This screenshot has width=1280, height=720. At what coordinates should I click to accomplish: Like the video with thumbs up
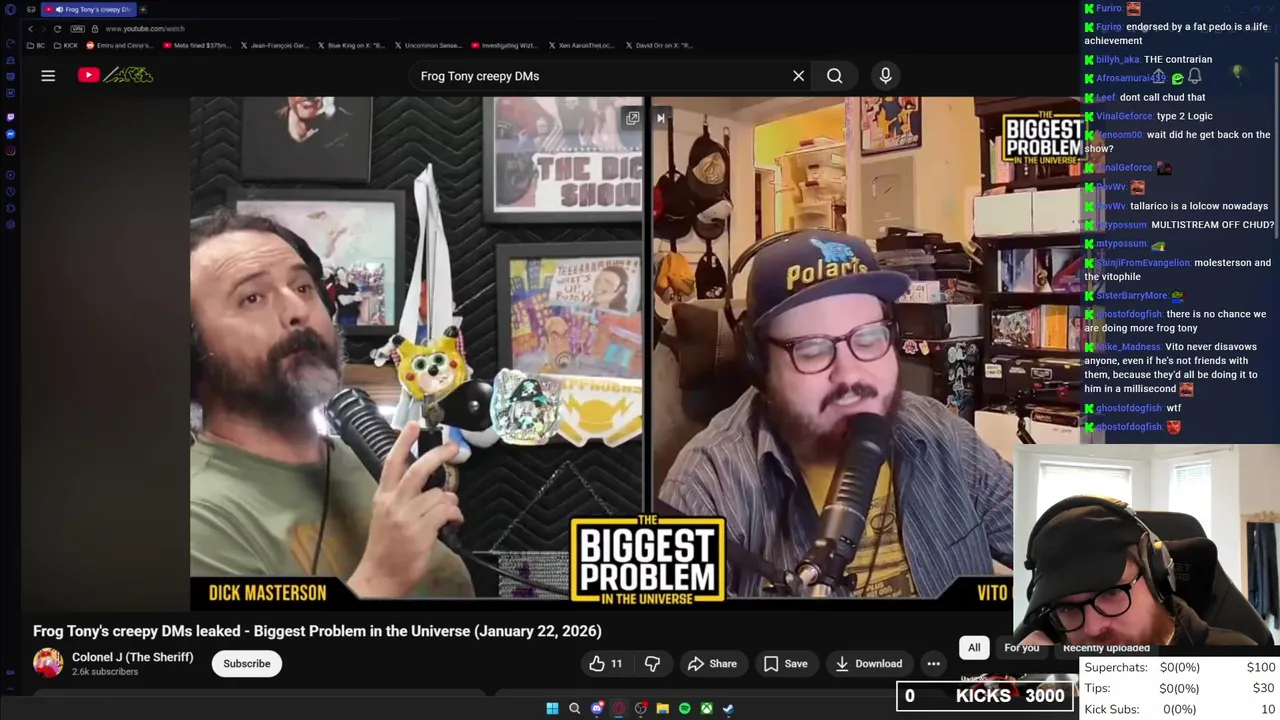606,664
